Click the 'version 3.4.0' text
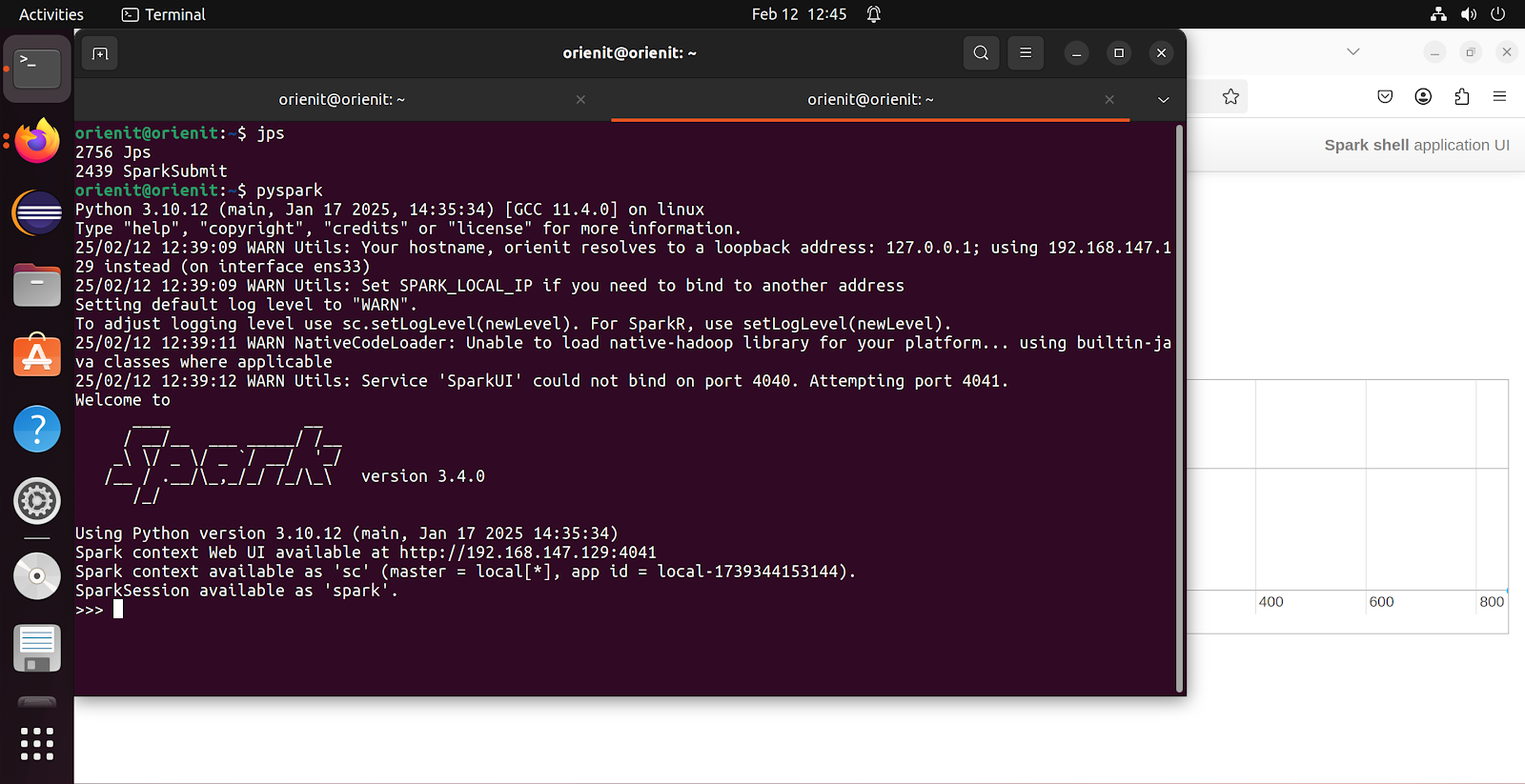 (x=423, y=476)
